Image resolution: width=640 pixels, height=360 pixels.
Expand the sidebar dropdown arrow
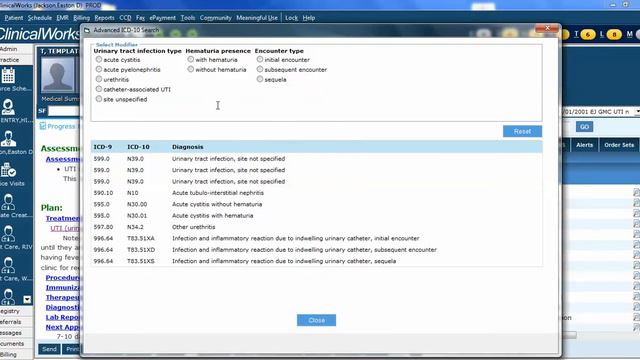click(27, 300)
